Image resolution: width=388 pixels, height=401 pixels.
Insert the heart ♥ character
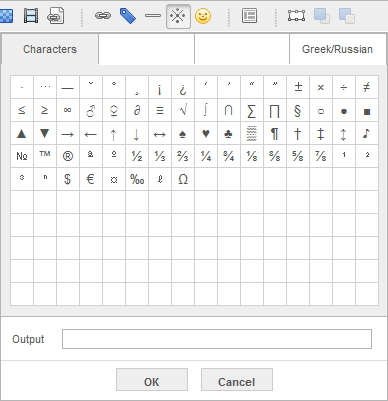click(206, 133)
